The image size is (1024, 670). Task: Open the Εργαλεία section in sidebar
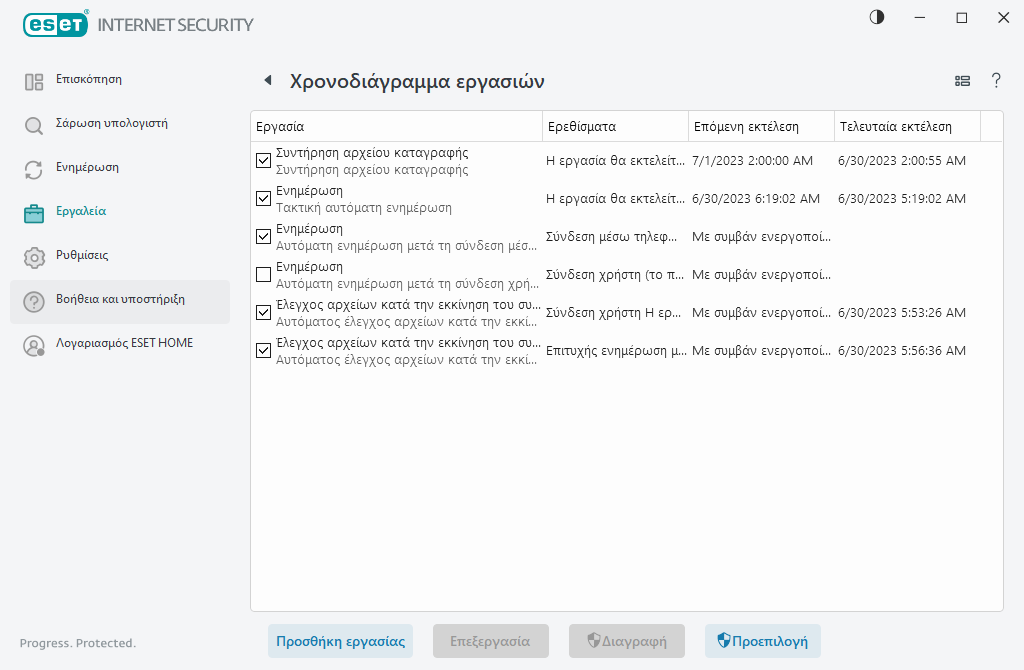tap(81, 212)
